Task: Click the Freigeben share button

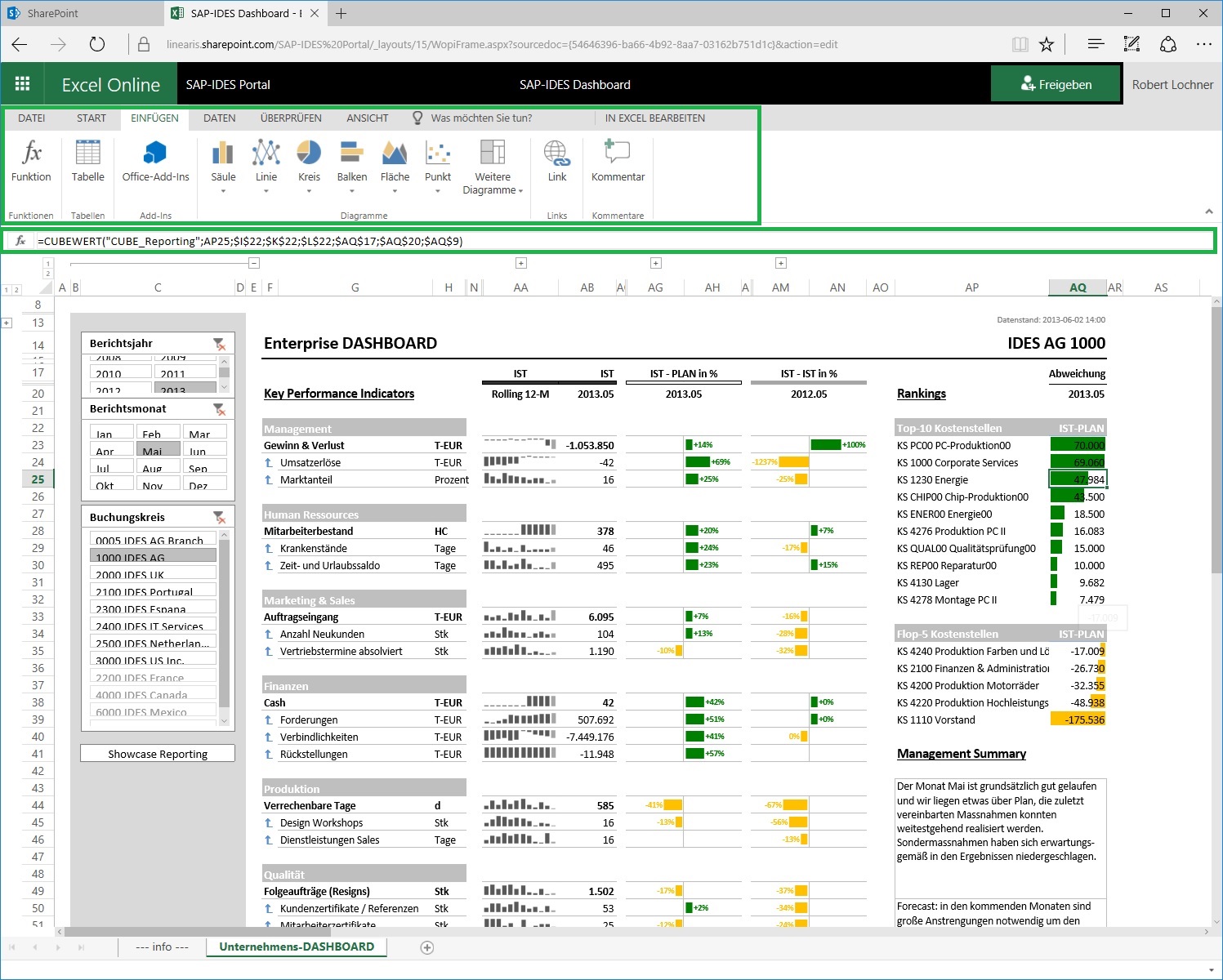Action: point(1056,84)
